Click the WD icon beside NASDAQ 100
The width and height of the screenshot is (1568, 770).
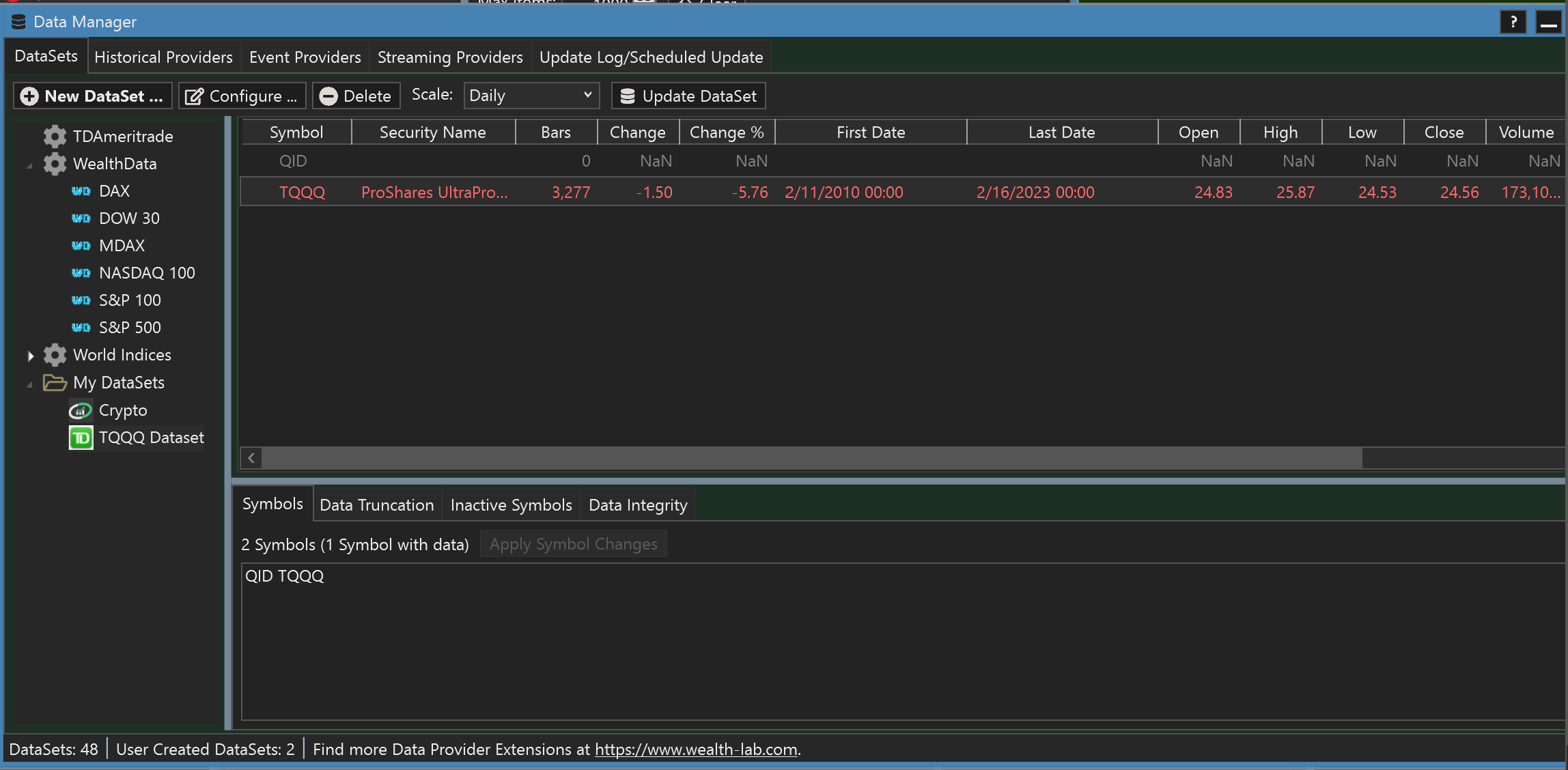pos(81,273)
